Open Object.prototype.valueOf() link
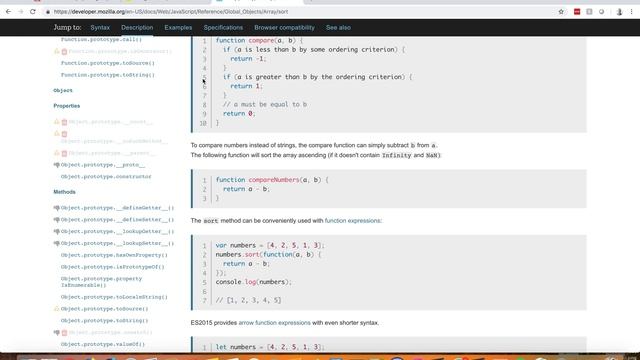 pyautogui.click(x=103, y=344)
